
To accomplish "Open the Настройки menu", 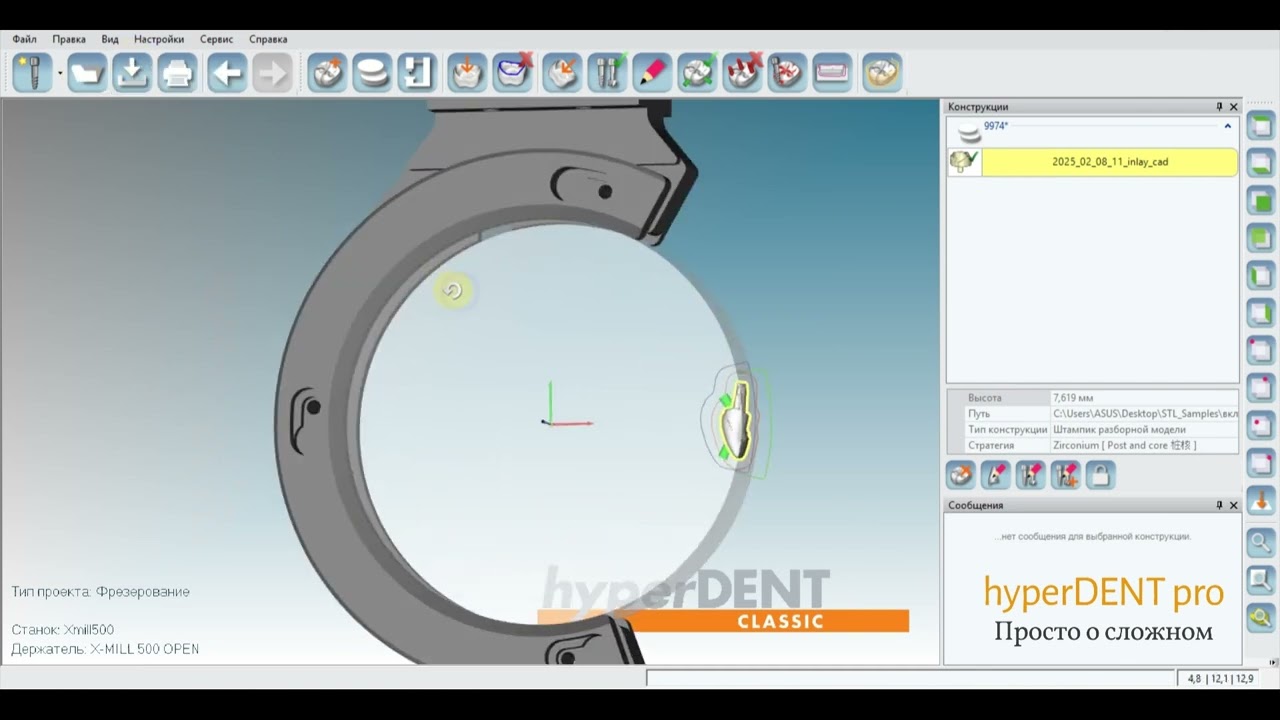I will [159, 39].
